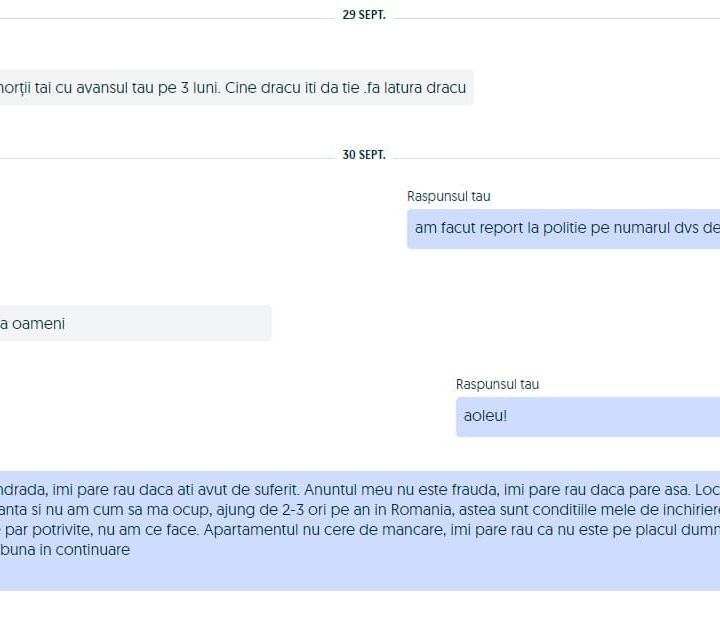Click the closing line "buna in continuare"
720x622 pixels.
65,550
